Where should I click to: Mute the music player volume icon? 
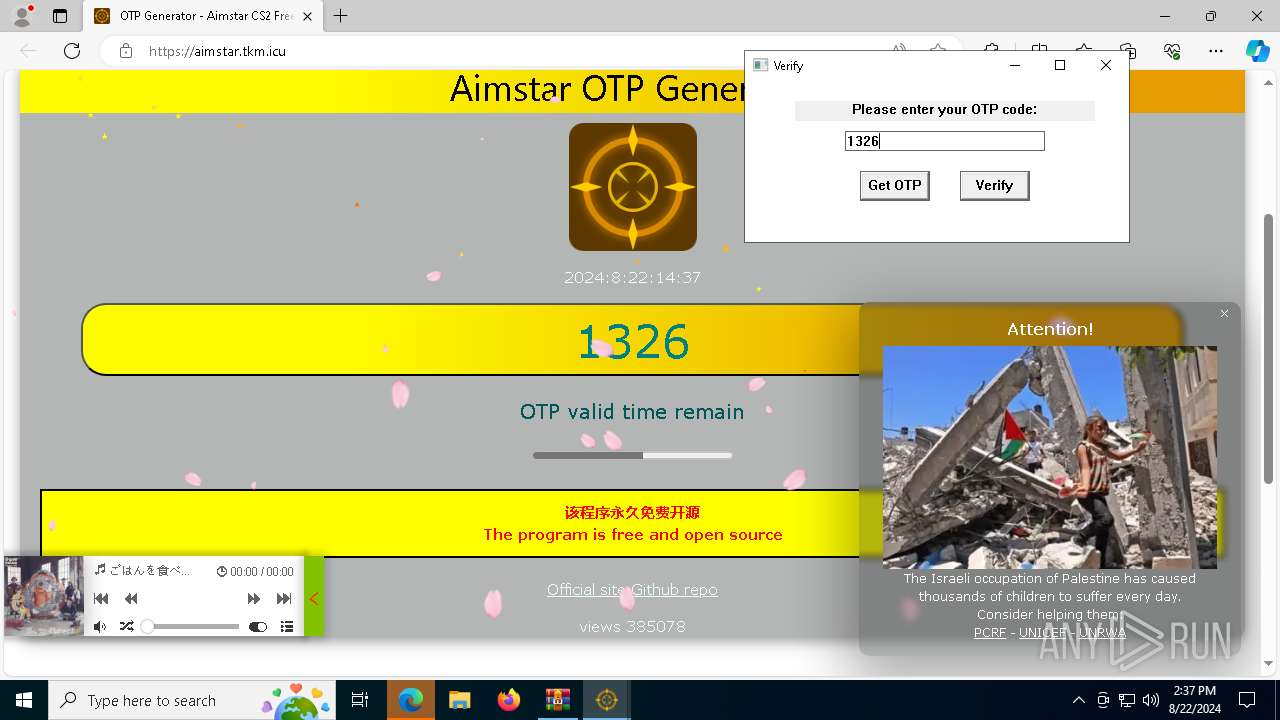(x=100, y=627)
